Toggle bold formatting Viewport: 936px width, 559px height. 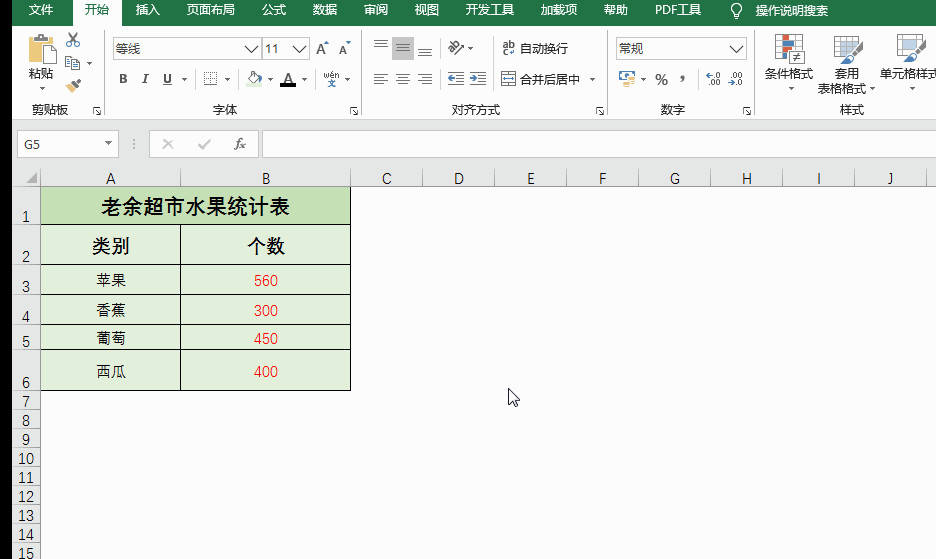point(123,79)
